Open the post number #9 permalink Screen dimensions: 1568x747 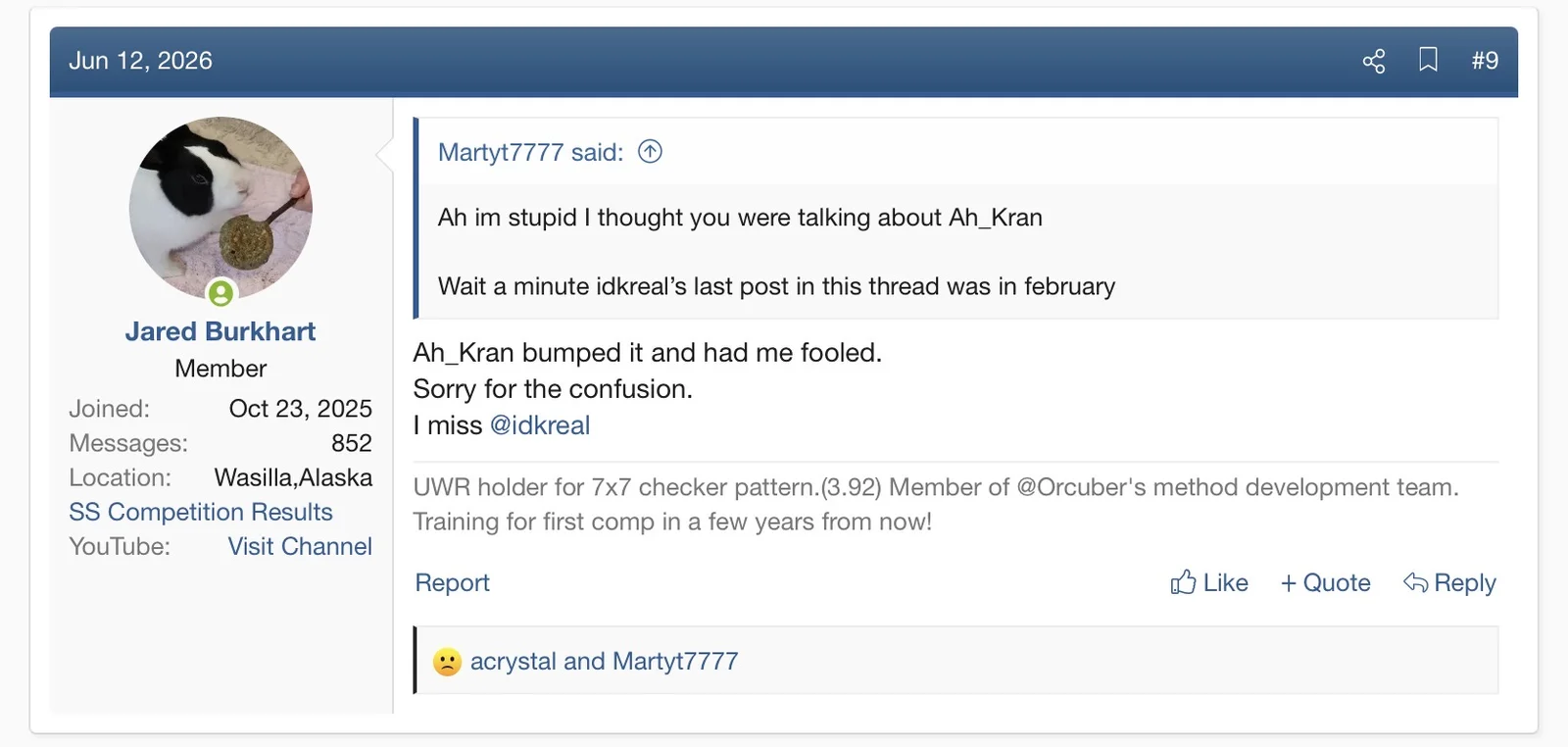1485,61
